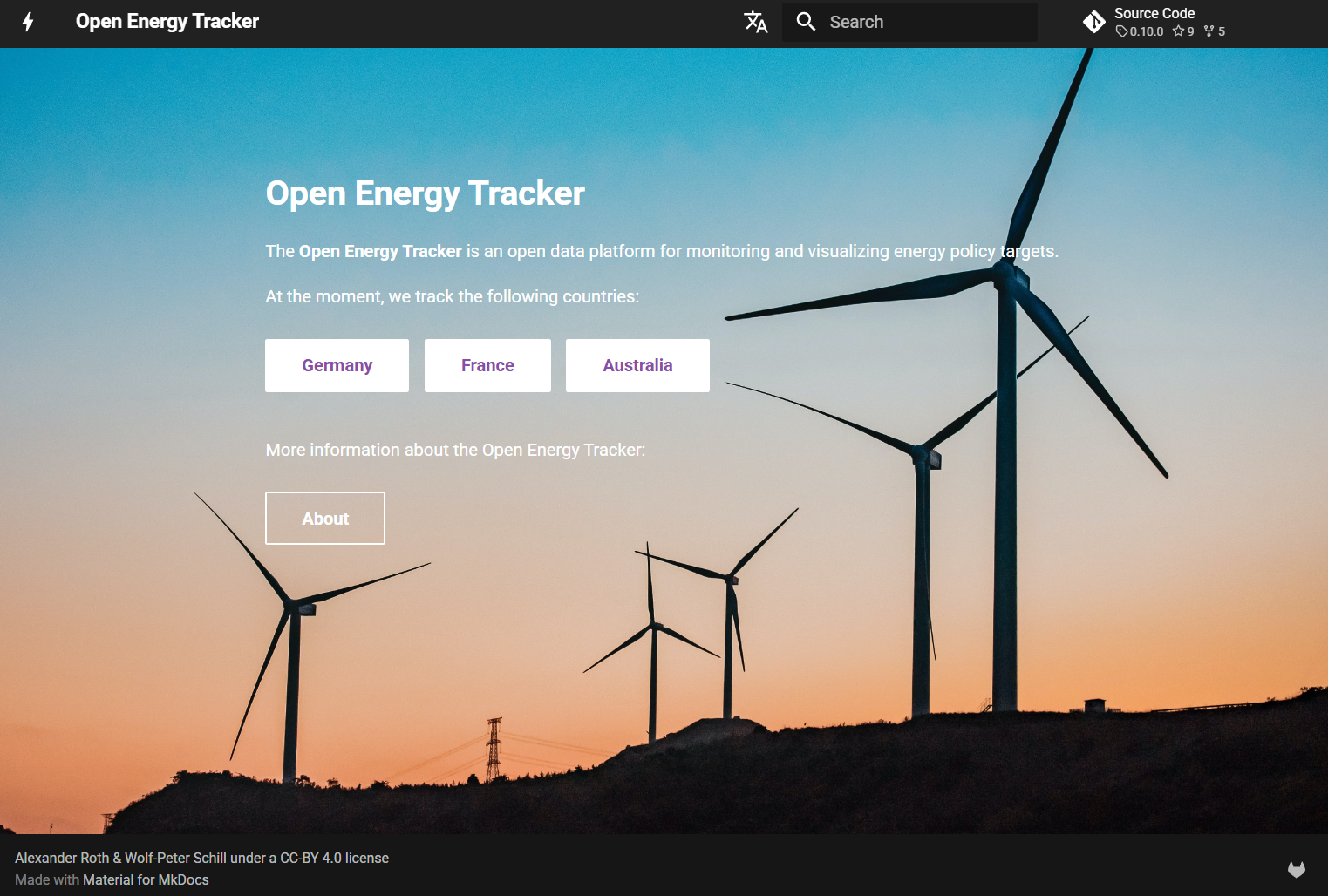The image size is (1328, 896).
Task: Open the GitLab icon in footer
Action: coord(1296,869)
